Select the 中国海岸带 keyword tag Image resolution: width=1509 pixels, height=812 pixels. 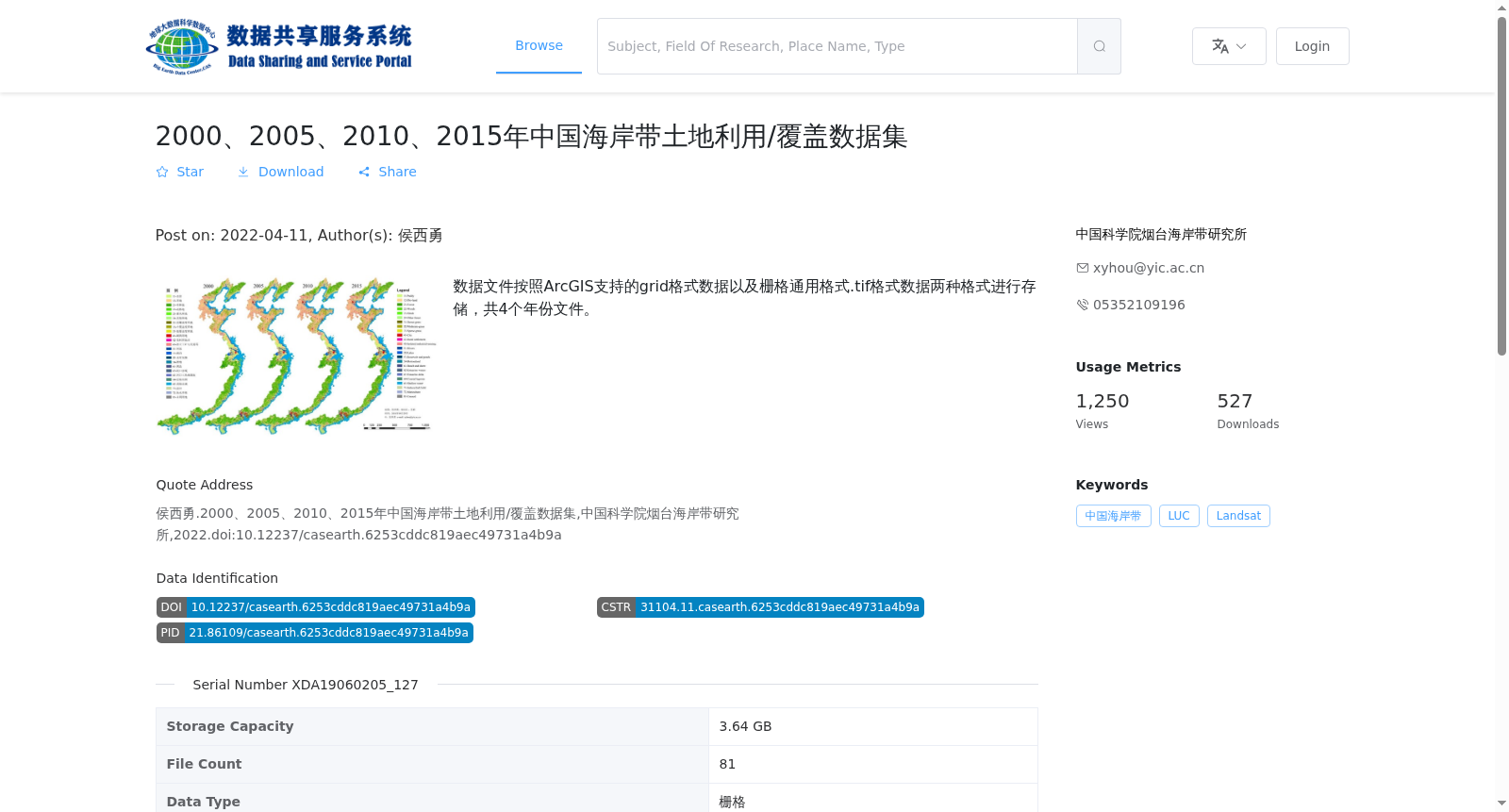pyautogui.click(x=1113, y=516)
